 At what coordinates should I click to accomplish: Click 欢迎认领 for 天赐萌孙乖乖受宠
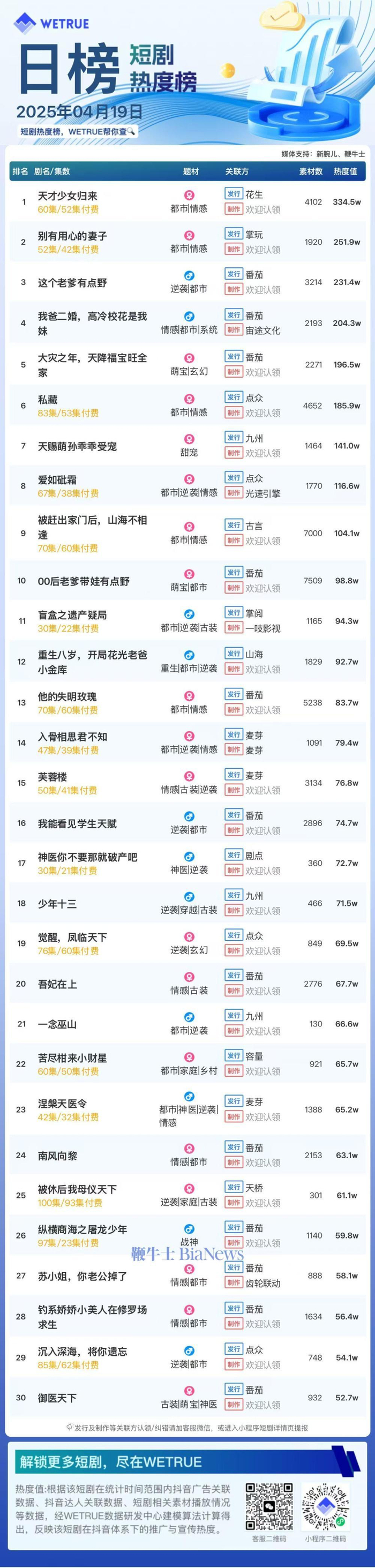pos(263,453)
